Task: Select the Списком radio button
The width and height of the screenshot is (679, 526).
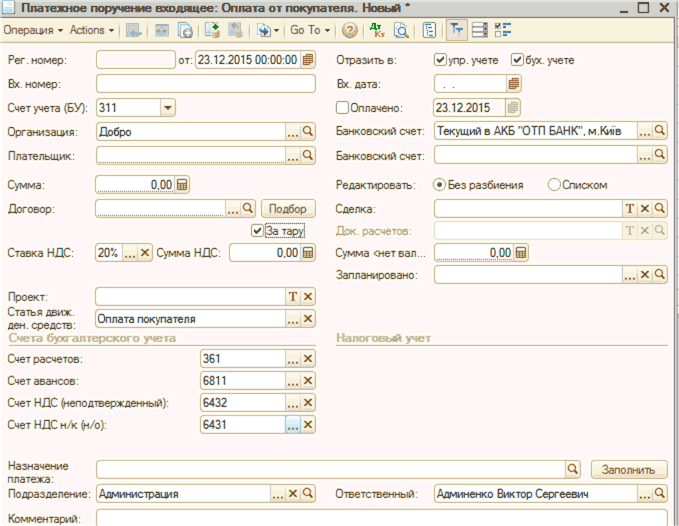Action: coord(555,185)
